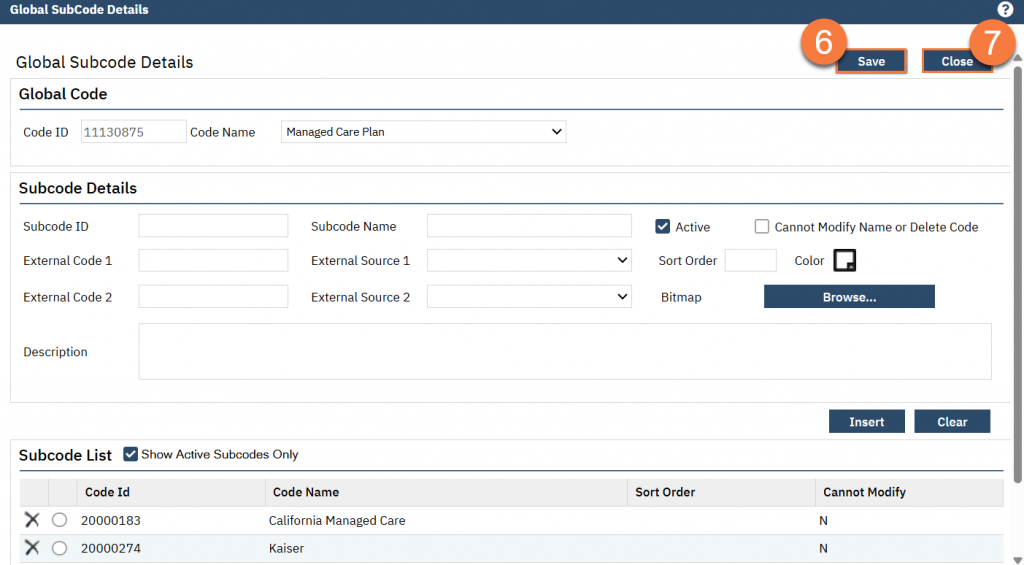Click Browse to choose a bitmap

[x=849, y=297]
